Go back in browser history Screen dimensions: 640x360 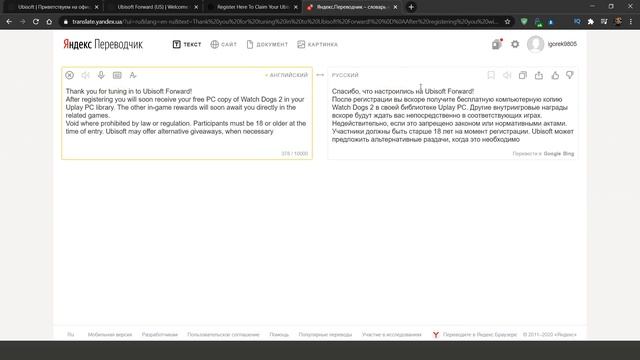pyautogui.click(x=9, y=22)
